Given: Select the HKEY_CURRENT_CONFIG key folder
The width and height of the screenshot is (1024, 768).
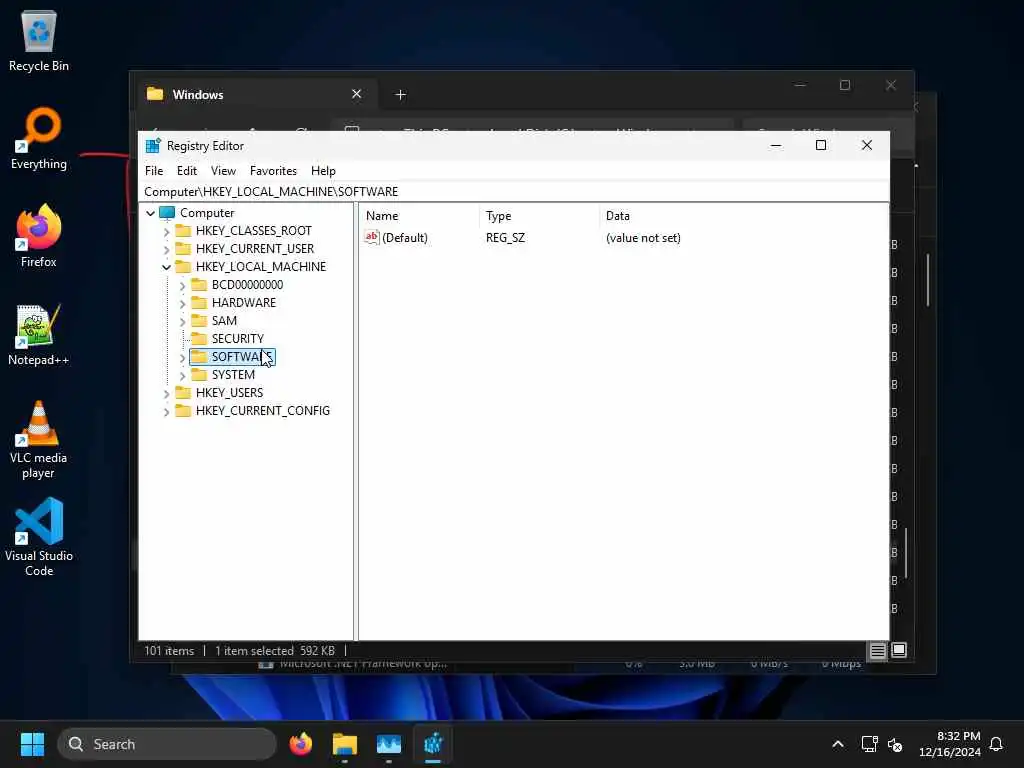Looking at the screenshot, I should click(x=263, y=411).
